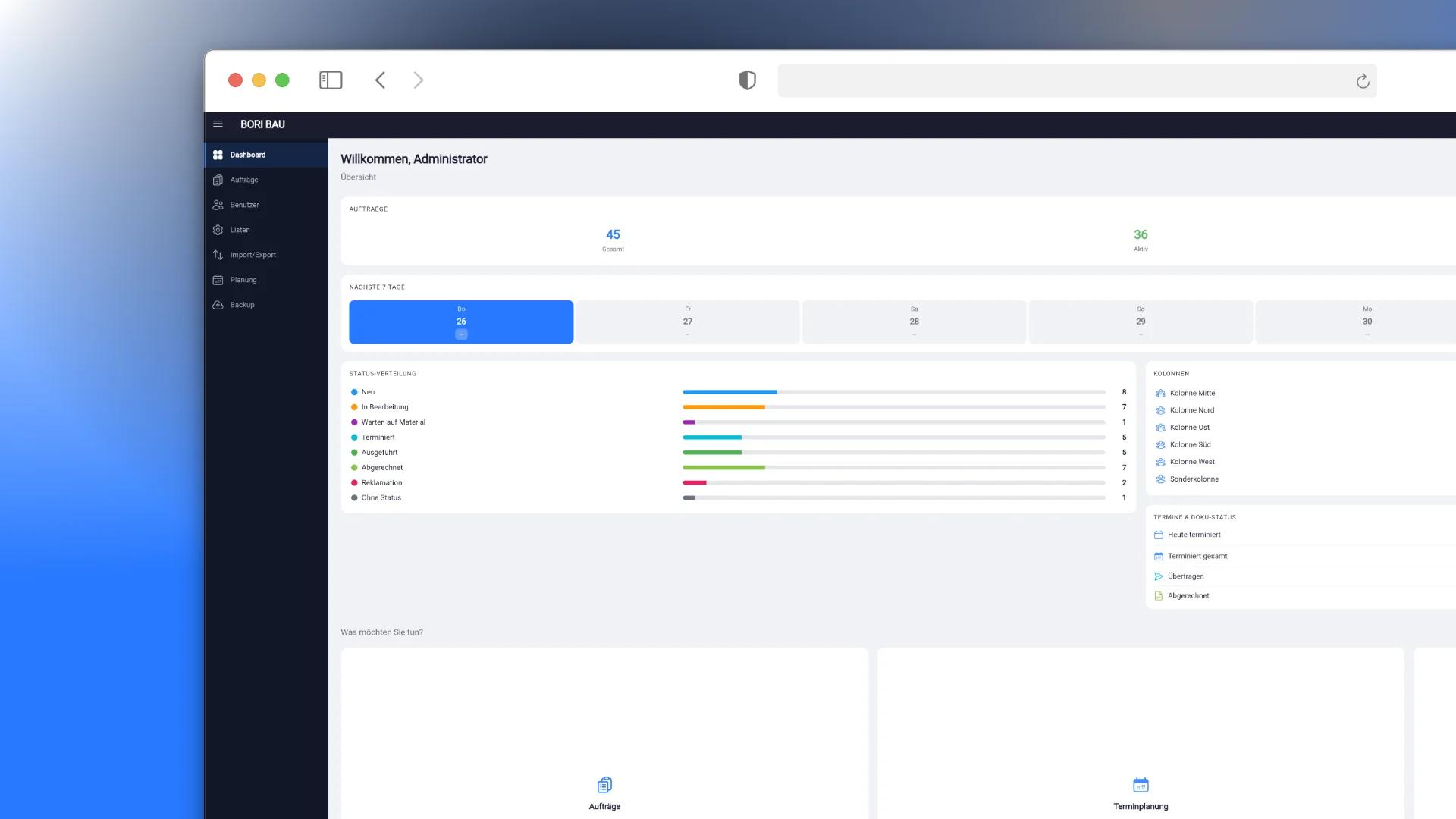
Task: Click the Import/Export arrows icon in sidebar
Action: click(218, 255)
